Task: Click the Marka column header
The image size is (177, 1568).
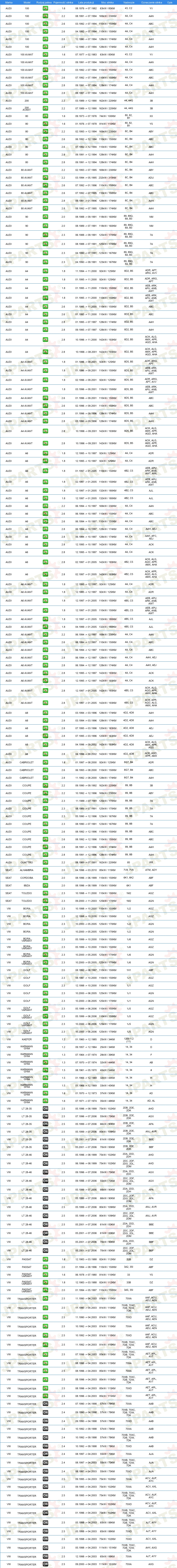Action: click(x=9, y=2)
